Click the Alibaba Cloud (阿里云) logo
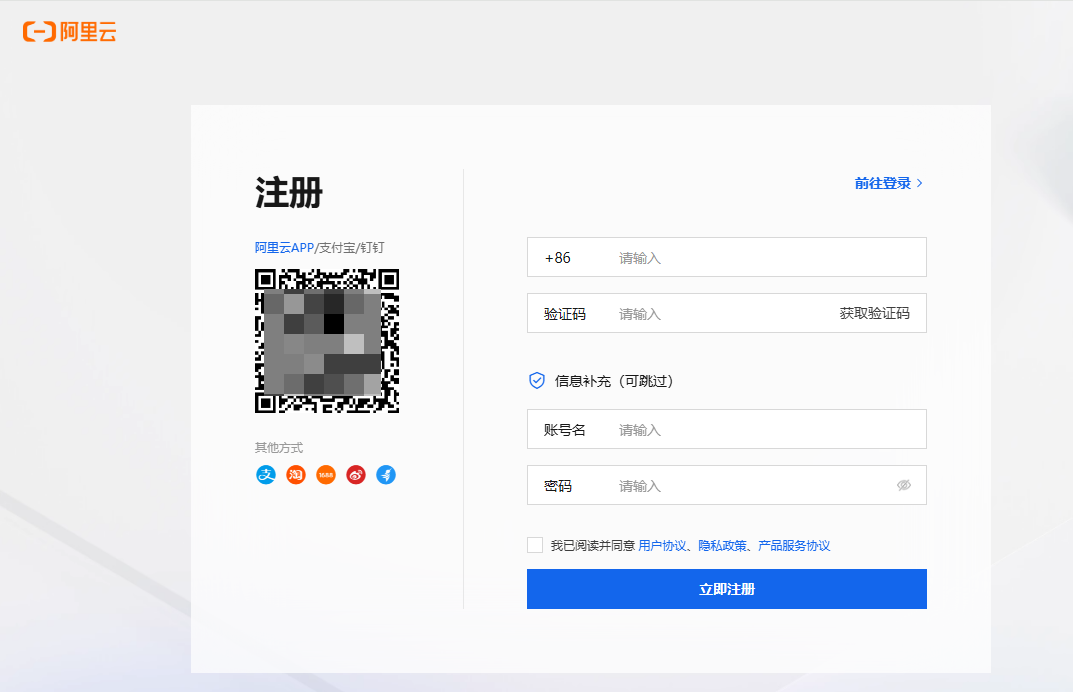This screenshot has height=692, width=1073. pyautogui.click(x=69, y=31)
